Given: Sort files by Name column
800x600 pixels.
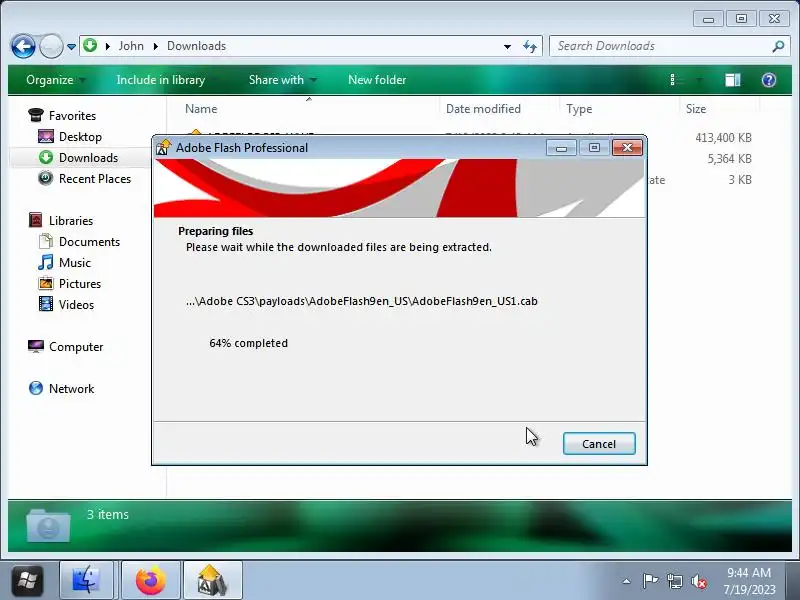Looking at the screenshot, I should point(201,109).
